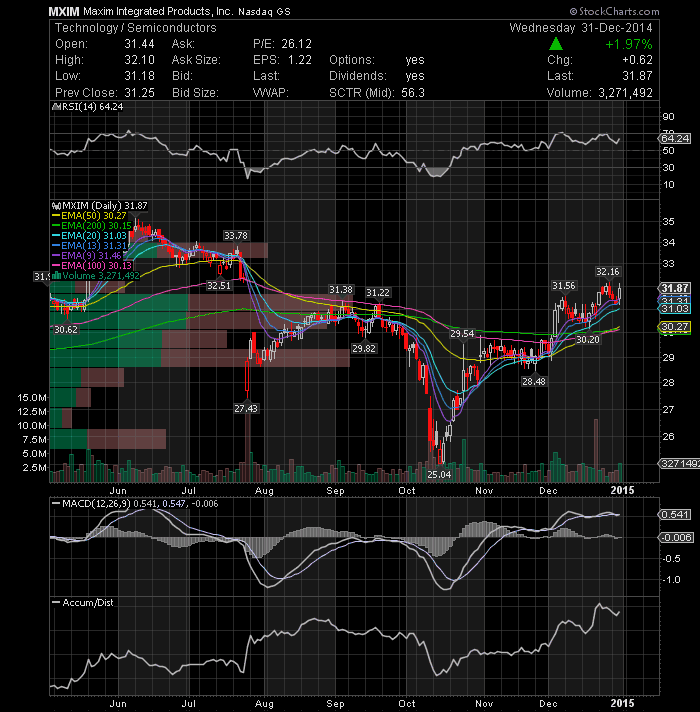Click the 'yes' next to Options
Viewport: 700px width, 712px height.
coord(415,60)
